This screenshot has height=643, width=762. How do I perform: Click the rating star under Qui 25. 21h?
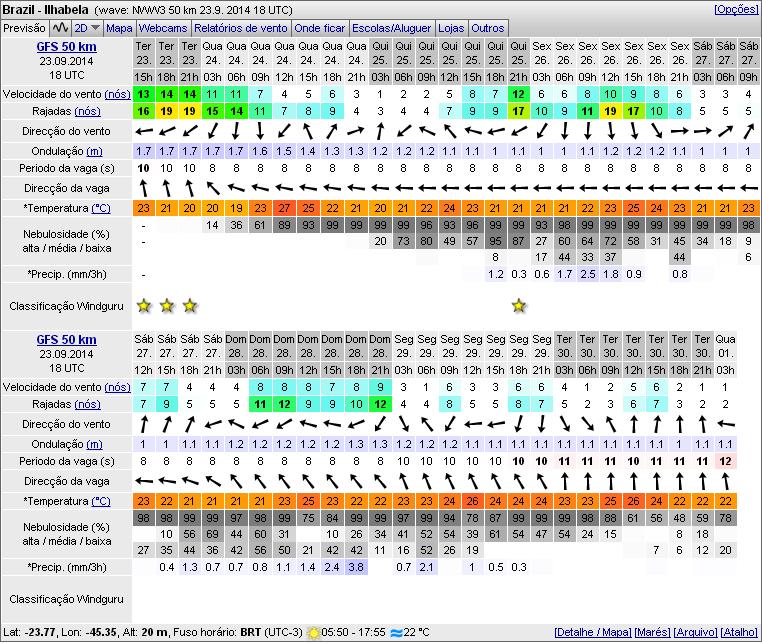519,306
